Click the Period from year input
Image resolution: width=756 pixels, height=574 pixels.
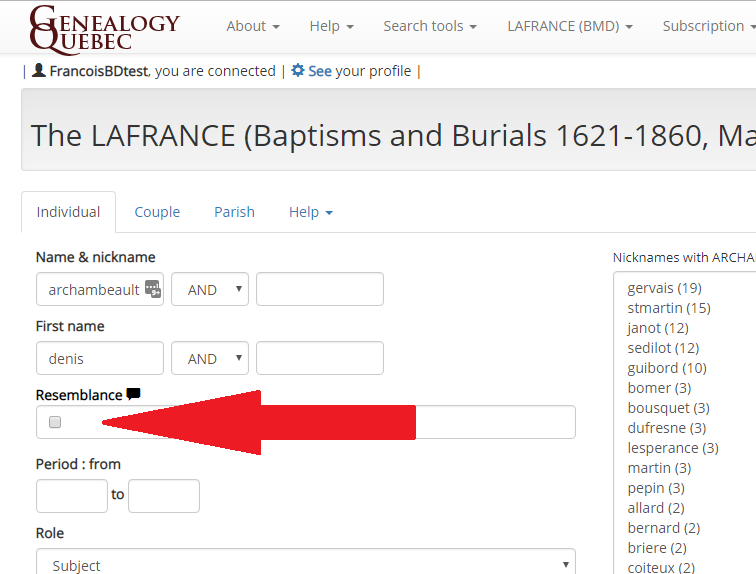[x=72, y=496]
